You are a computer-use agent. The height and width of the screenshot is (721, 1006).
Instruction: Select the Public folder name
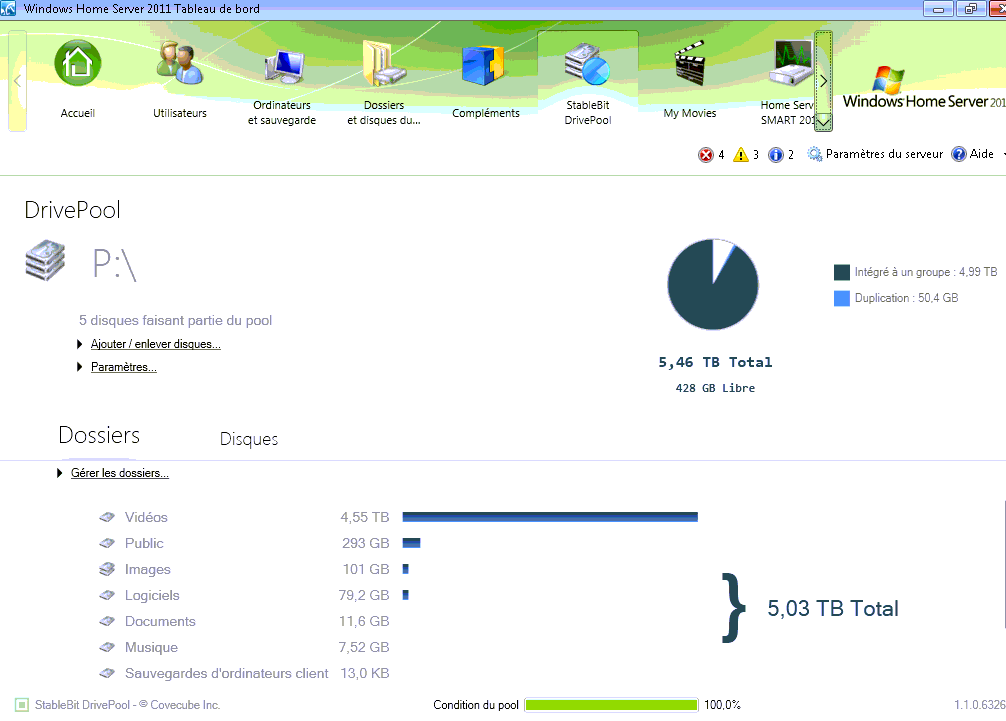144,543
